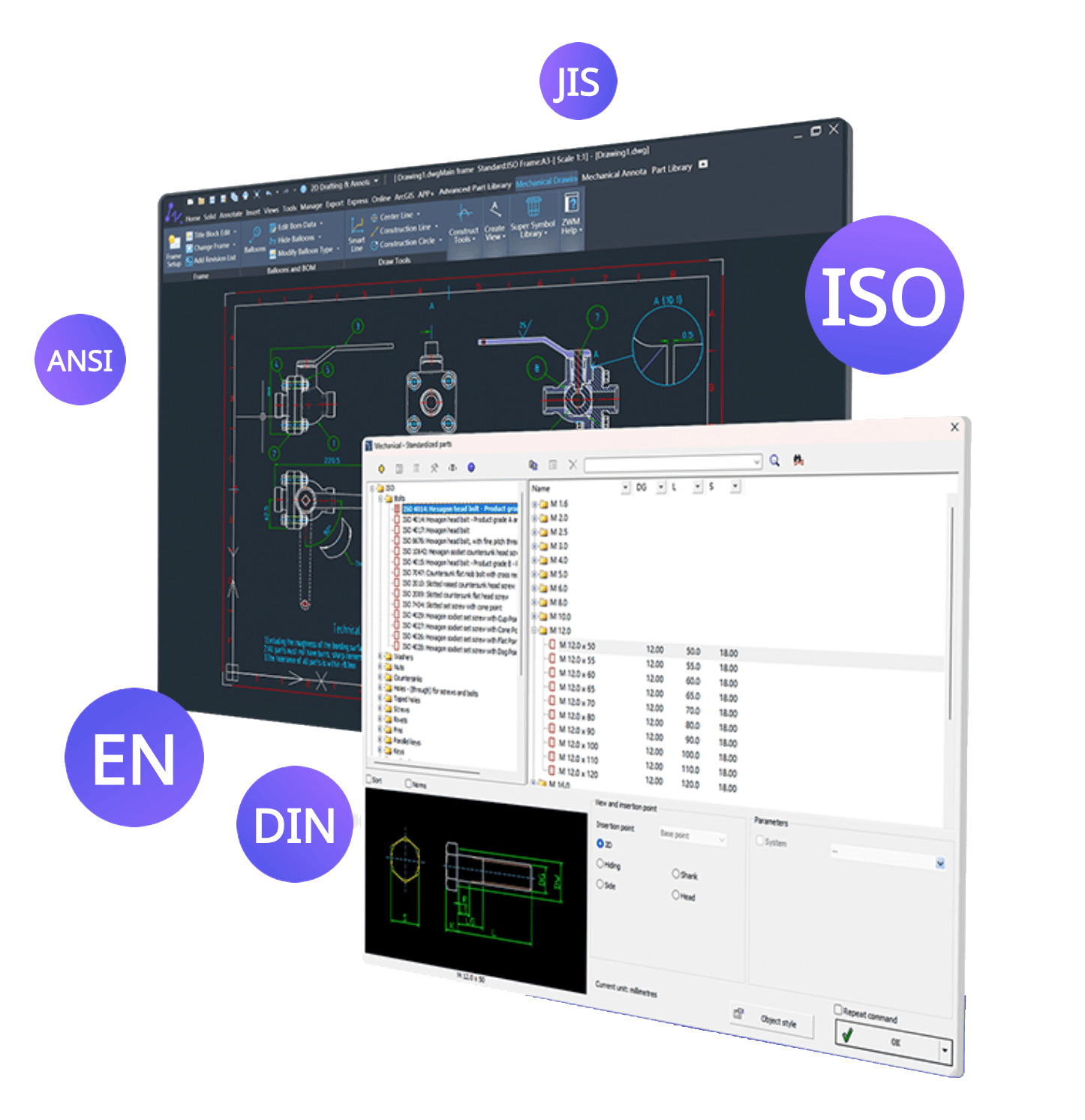Click the Edit Bom Data tool
The image size is (1085, 1120).
pos(296,226)
